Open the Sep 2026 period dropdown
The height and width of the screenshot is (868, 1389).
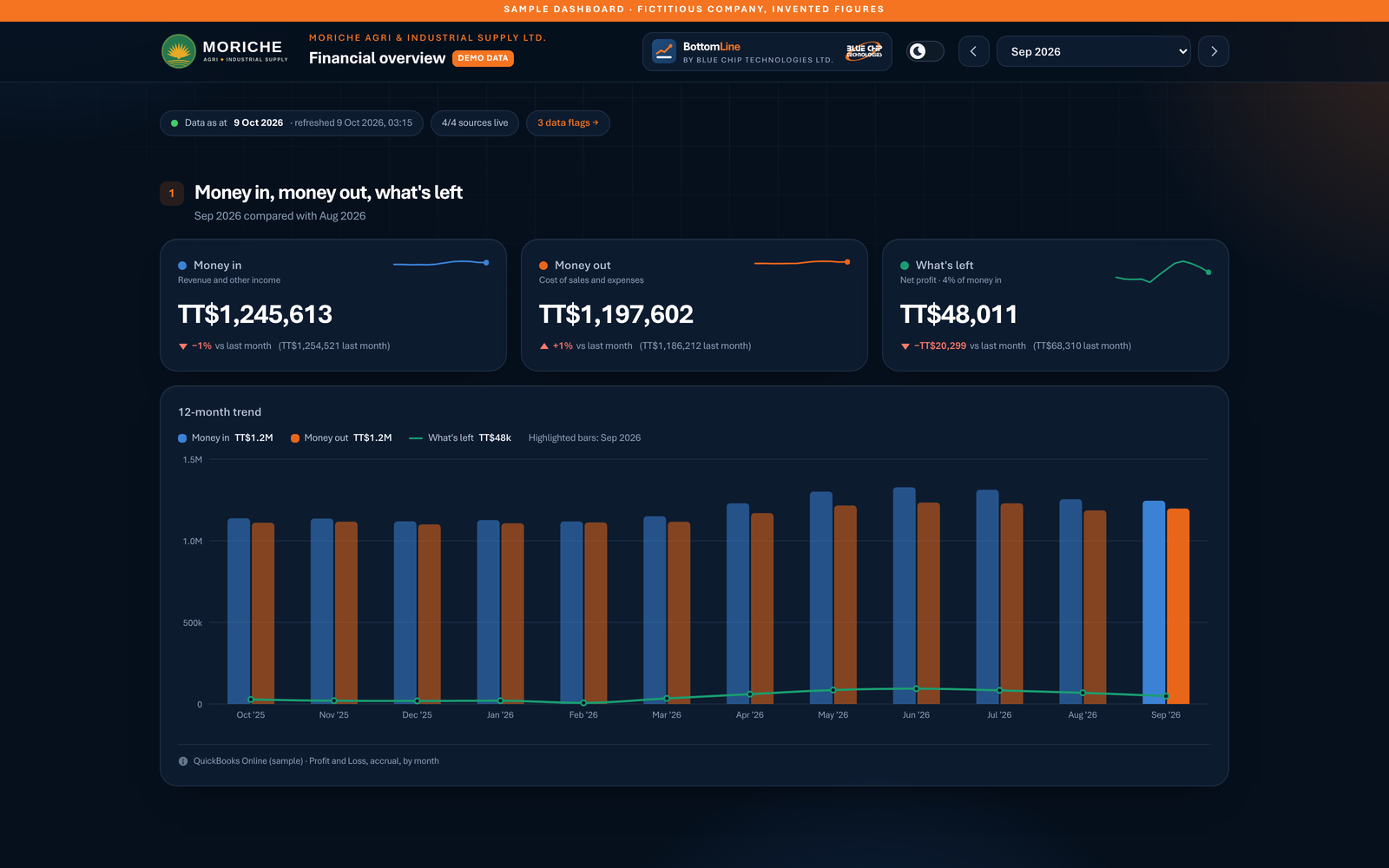point(1094,51)
